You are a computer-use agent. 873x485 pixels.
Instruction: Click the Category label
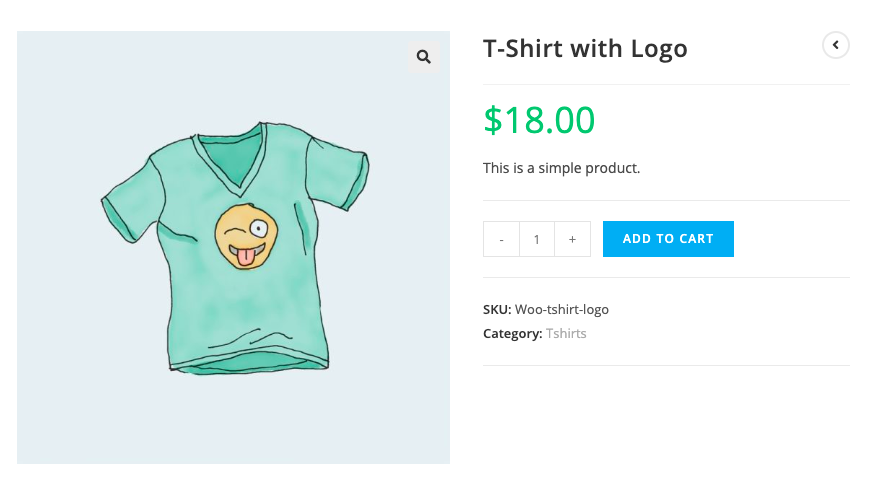pos(512,333)
